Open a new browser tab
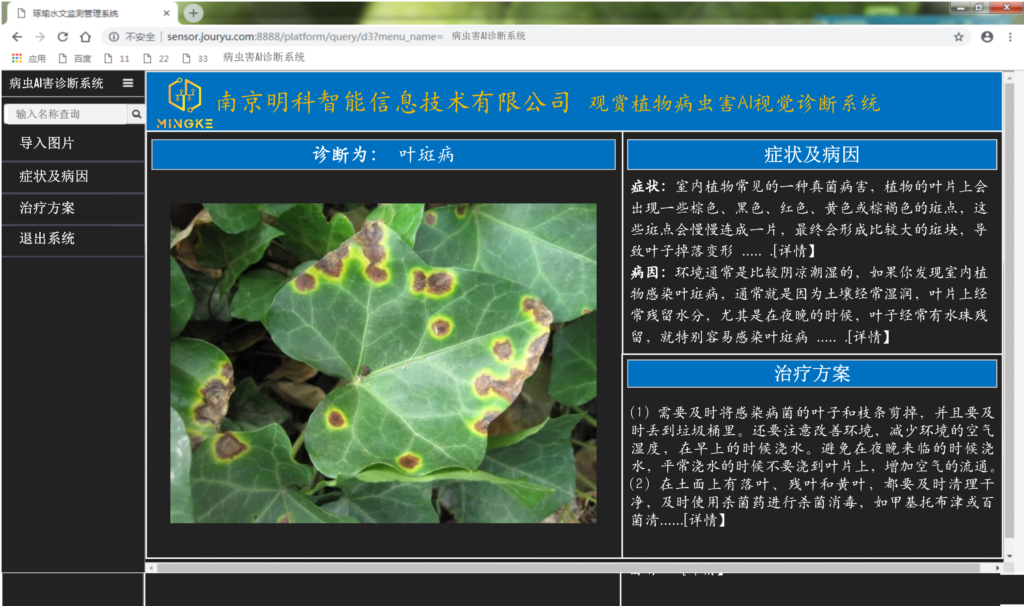This screenshot has width=1024, height=606. click(193, 13)
